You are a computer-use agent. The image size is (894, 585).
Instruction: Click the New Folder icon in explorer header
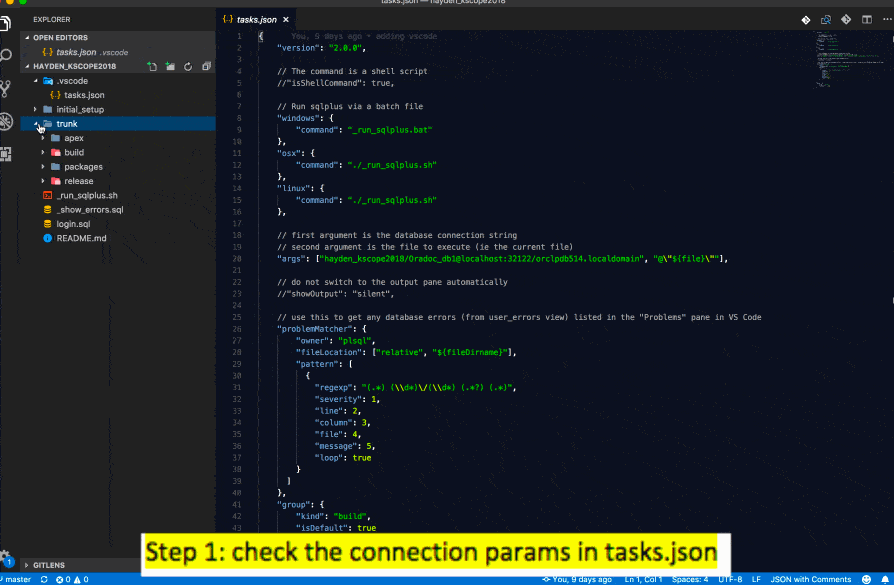coord(170,66)
